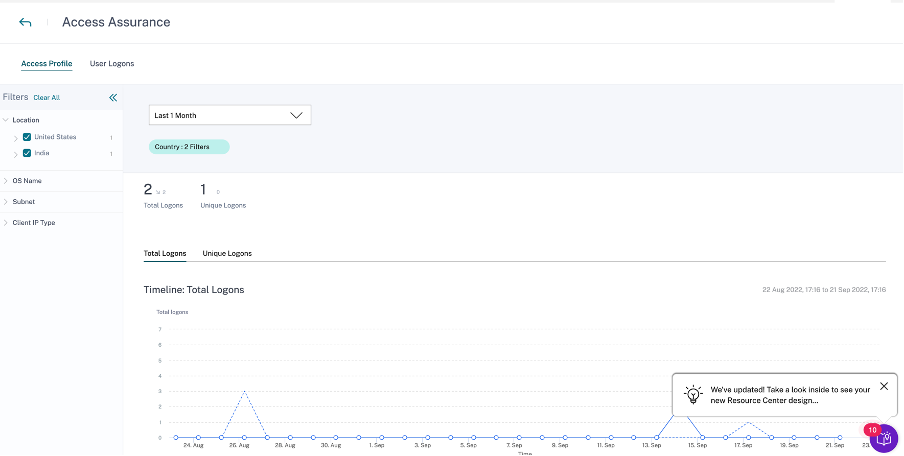Click the lightbulb icon in the notification
The image size is (904, 456).
pyautogui.click(x=692, y=393)
